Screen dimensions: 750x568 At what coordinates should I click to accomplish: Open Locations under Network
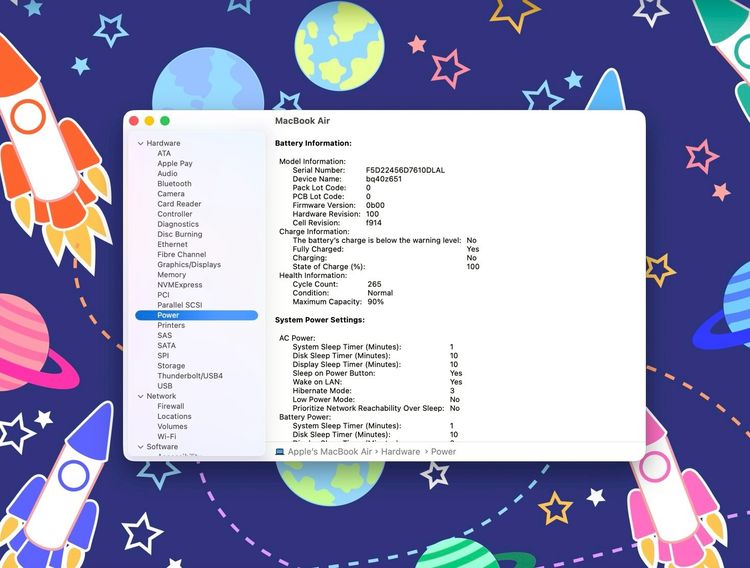point(175,416)
